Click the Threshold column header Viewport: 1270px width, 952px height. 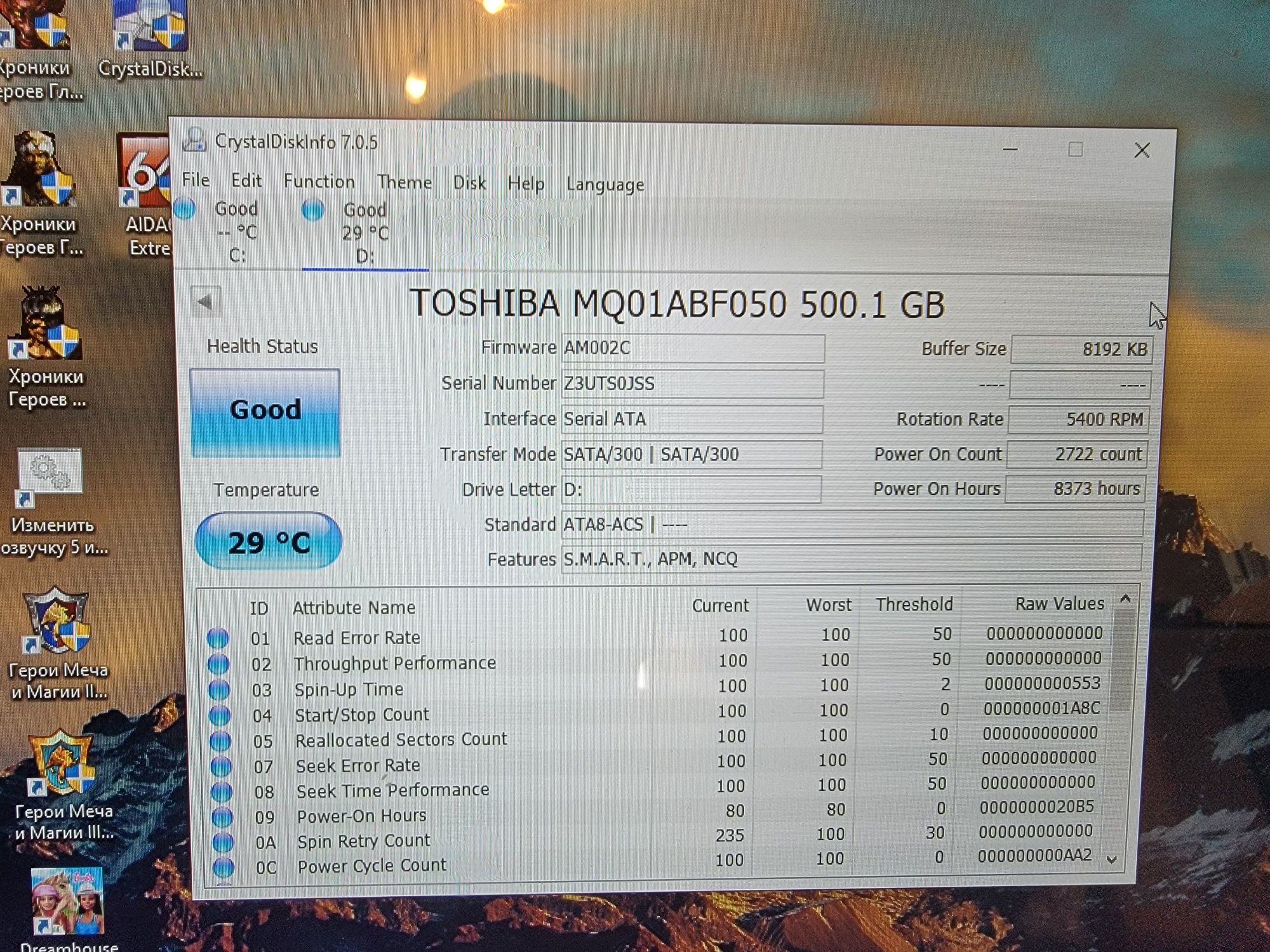914,605
